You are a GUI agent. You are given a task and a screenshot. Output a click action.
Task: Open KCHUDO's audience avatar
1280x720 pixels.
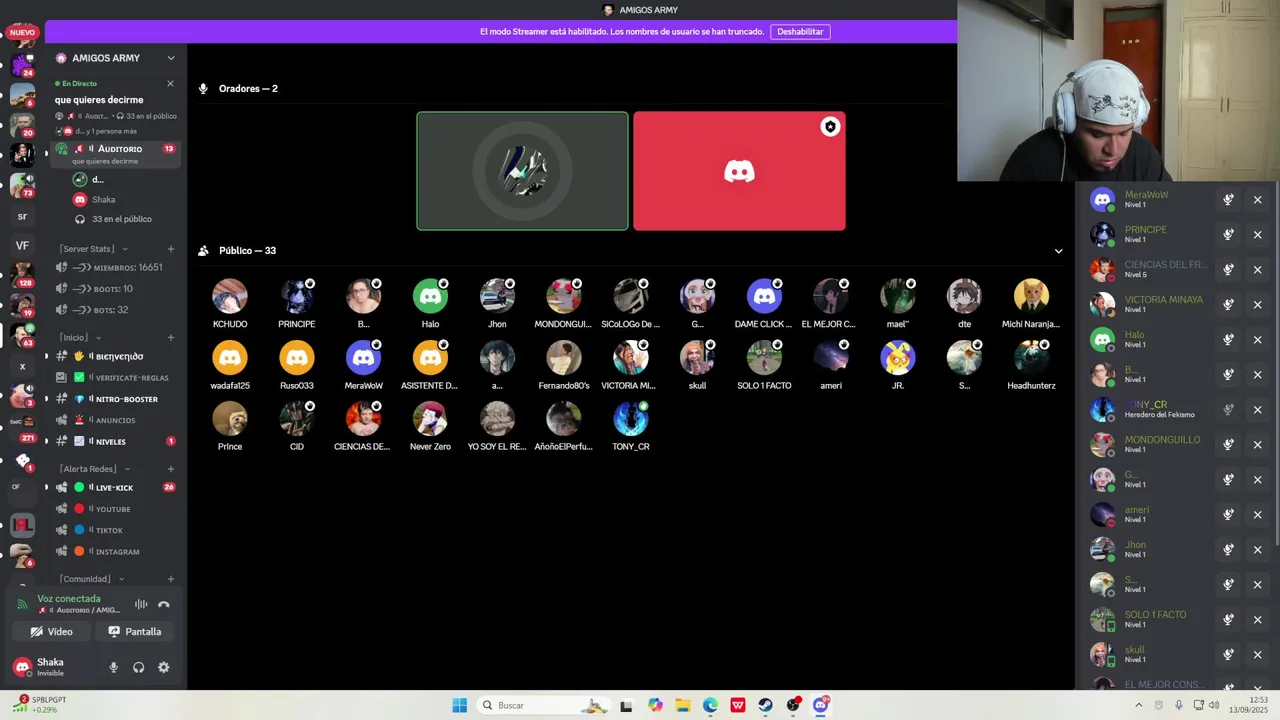coord(230,296)
